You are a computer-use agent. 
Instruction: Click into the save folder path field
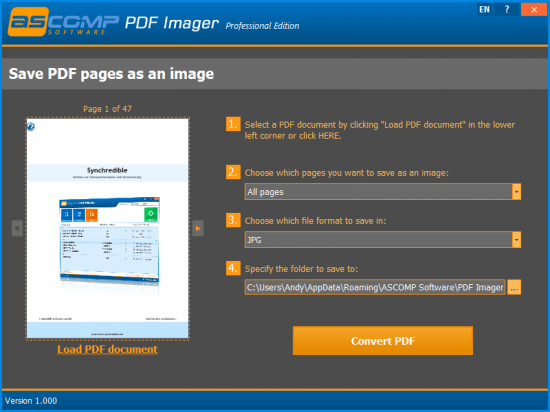pos(375,288)
